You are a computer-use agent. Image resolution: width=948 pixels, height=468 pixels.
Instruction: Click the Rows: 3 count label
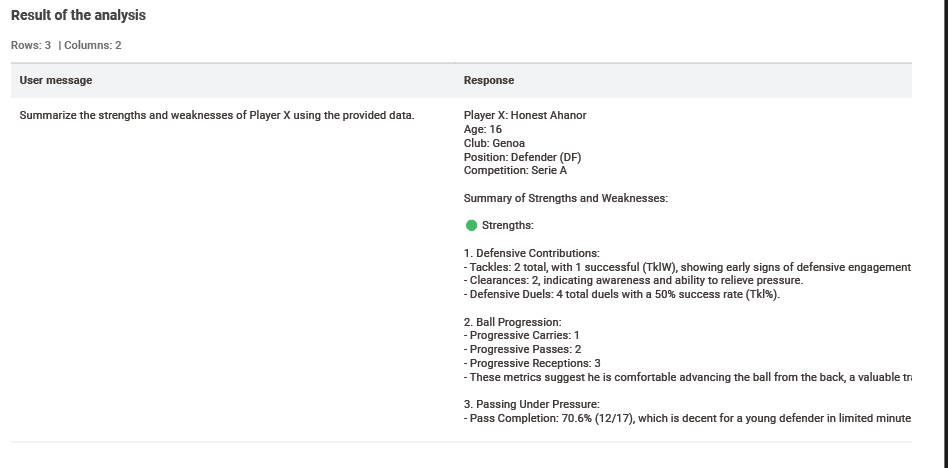click(31, 45)
